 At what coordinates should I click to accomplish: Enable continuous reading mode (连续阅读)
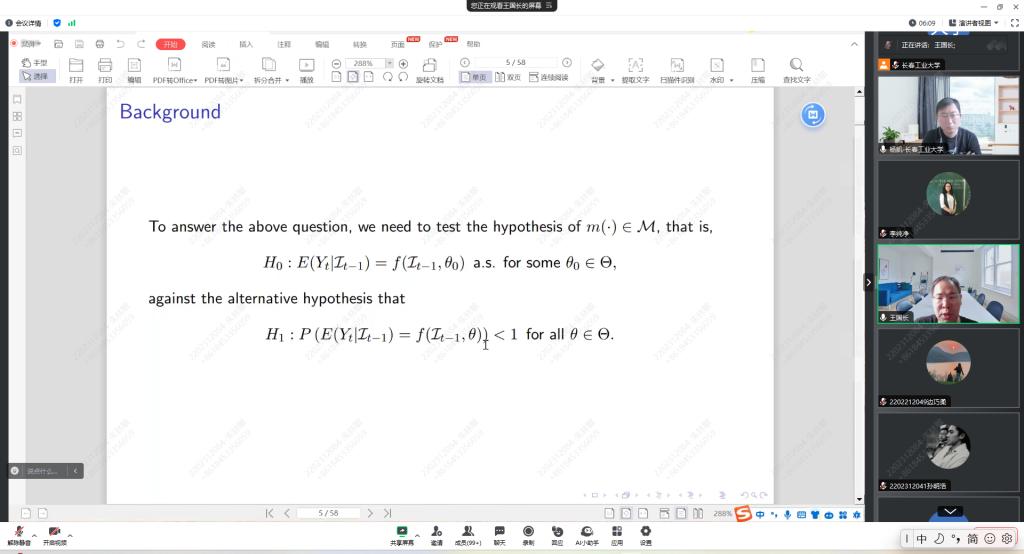[x=549, y=77]
